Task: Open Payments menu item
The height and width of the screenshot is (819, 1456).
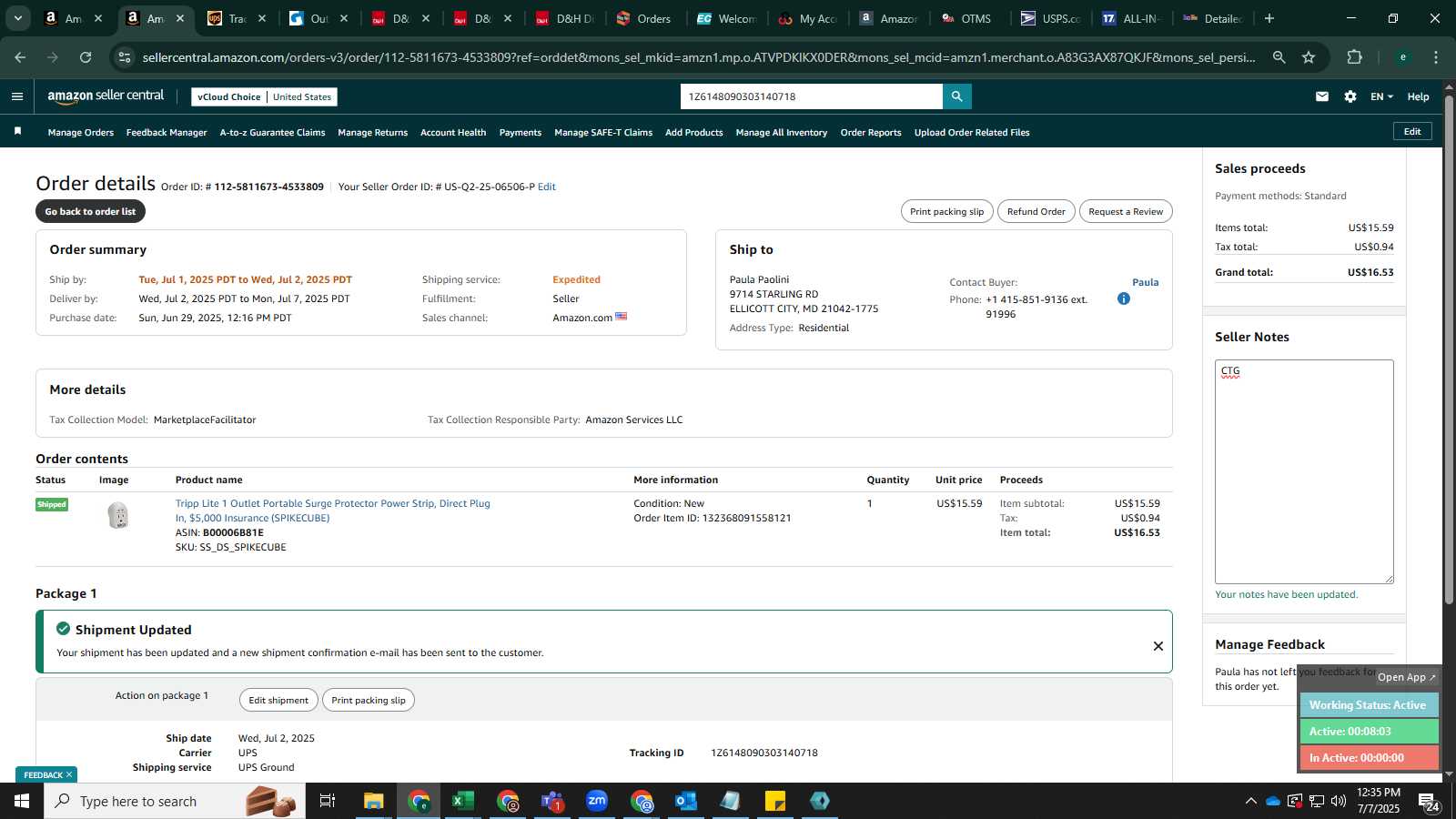Action: [x=521, y=132]
